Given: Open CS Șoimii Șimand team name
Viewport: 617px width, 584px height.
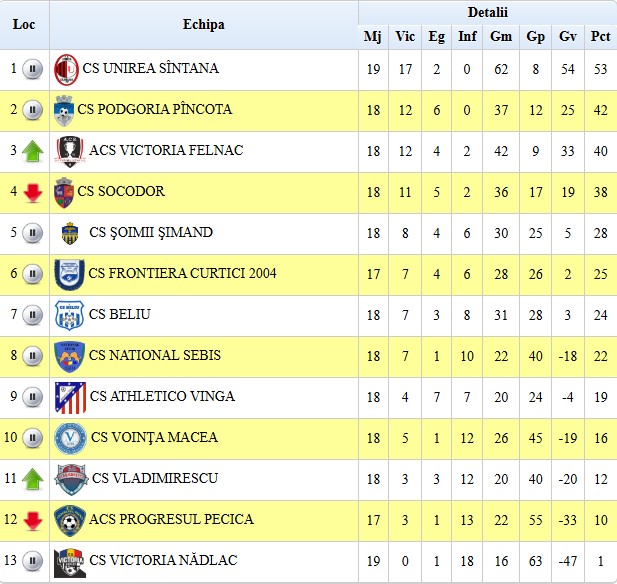Looking at the screenshot, I should (151, 232).
